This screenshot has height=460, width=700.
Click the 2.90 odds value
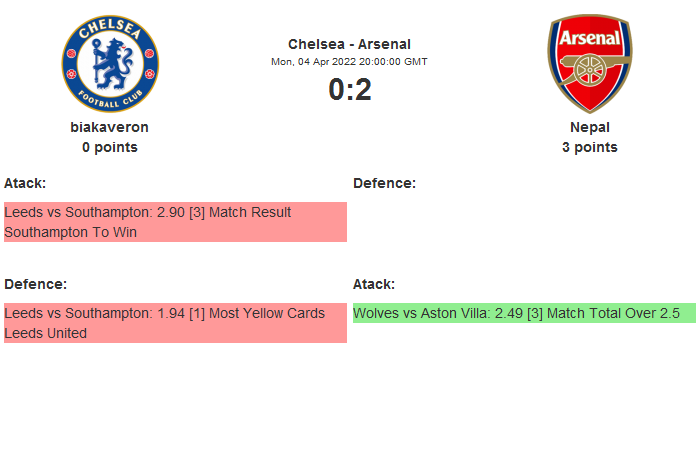[x=172, y=212]
